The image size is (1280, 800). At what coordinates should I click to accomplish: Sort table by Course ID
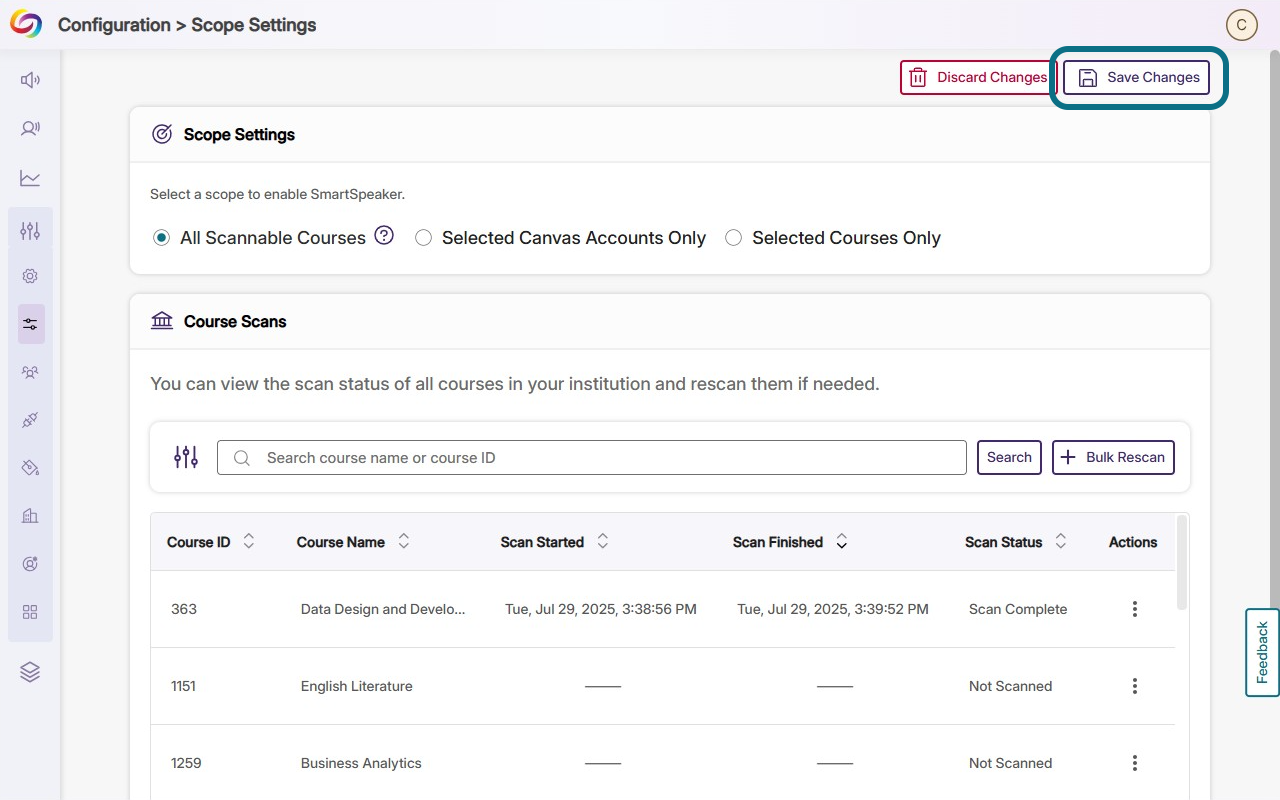[249, 541]
